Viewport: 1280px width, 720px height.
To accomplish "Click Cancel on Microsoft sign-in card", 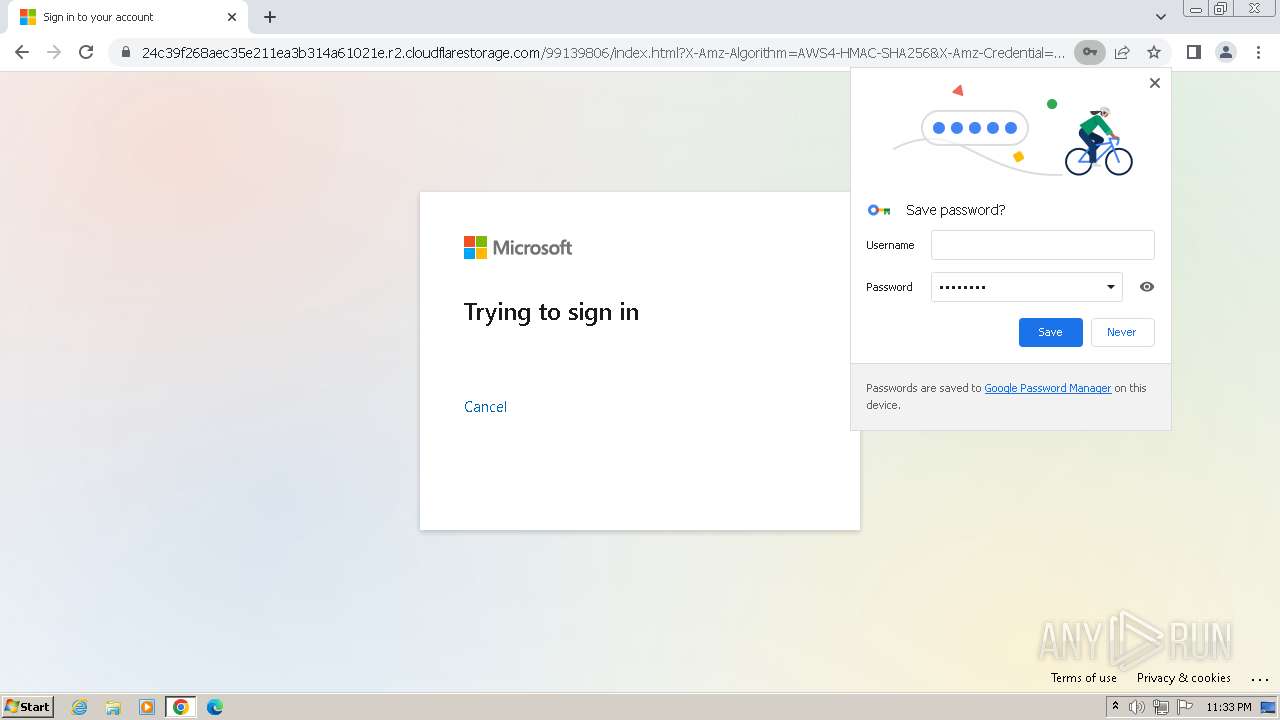I will tap(485, 407).
